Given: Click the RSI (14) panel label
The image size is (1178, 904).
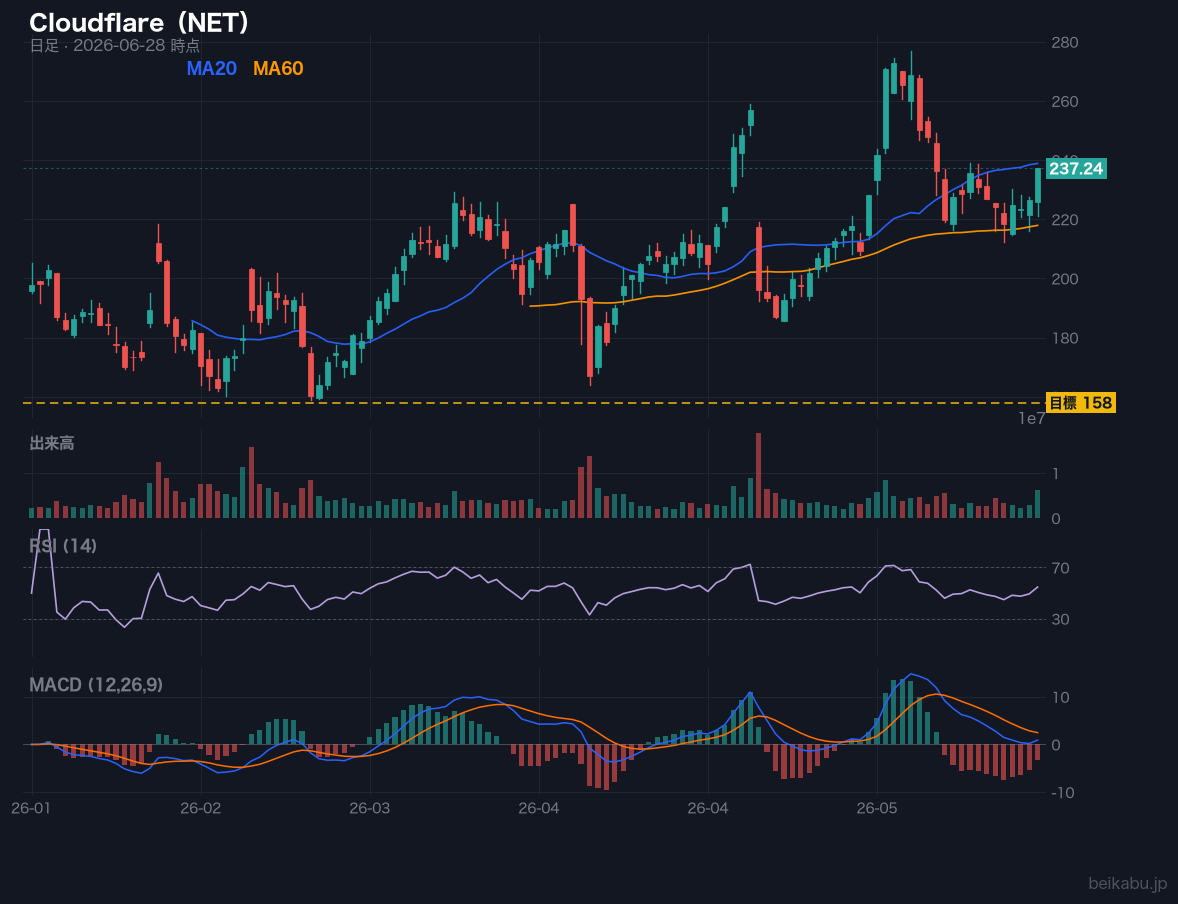Looking at the screenshot, I should click(x=63, y=546).
